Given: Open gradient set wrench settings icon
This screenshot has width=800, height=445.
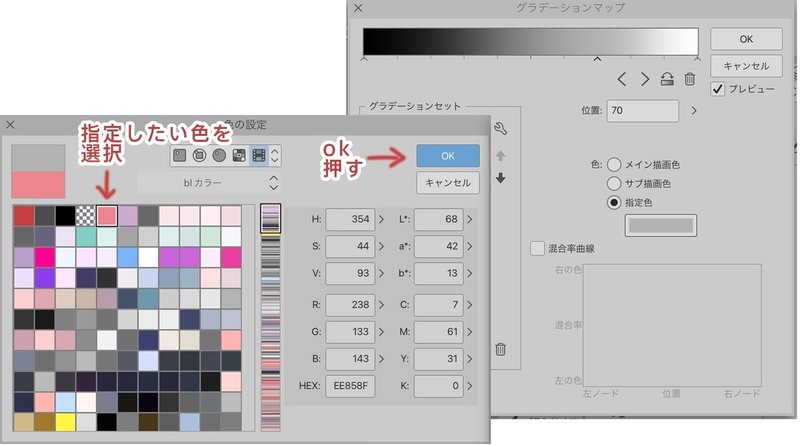Looking at the screenshot, I should tap(501, 129).
